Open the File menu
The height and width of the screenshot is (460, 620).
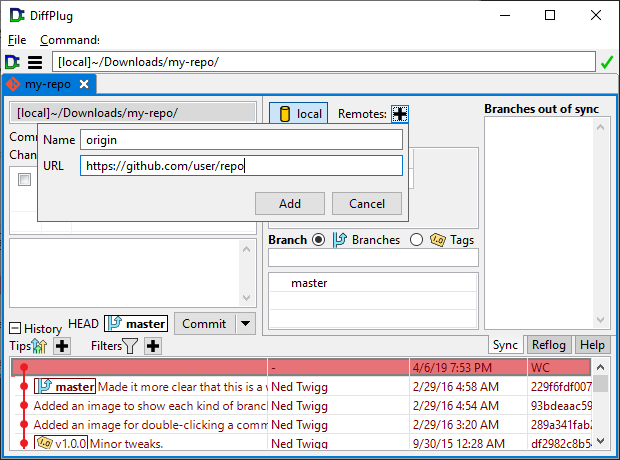coord(17,40)
